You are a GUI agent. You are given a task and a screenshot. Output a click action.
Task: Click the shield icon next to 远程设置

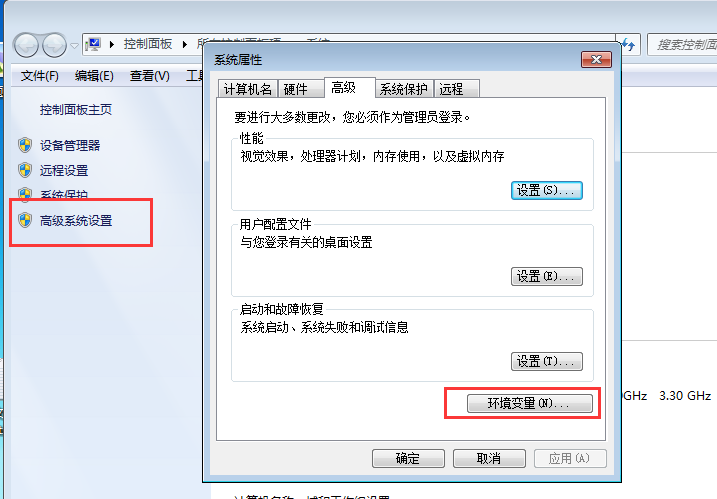25,170
